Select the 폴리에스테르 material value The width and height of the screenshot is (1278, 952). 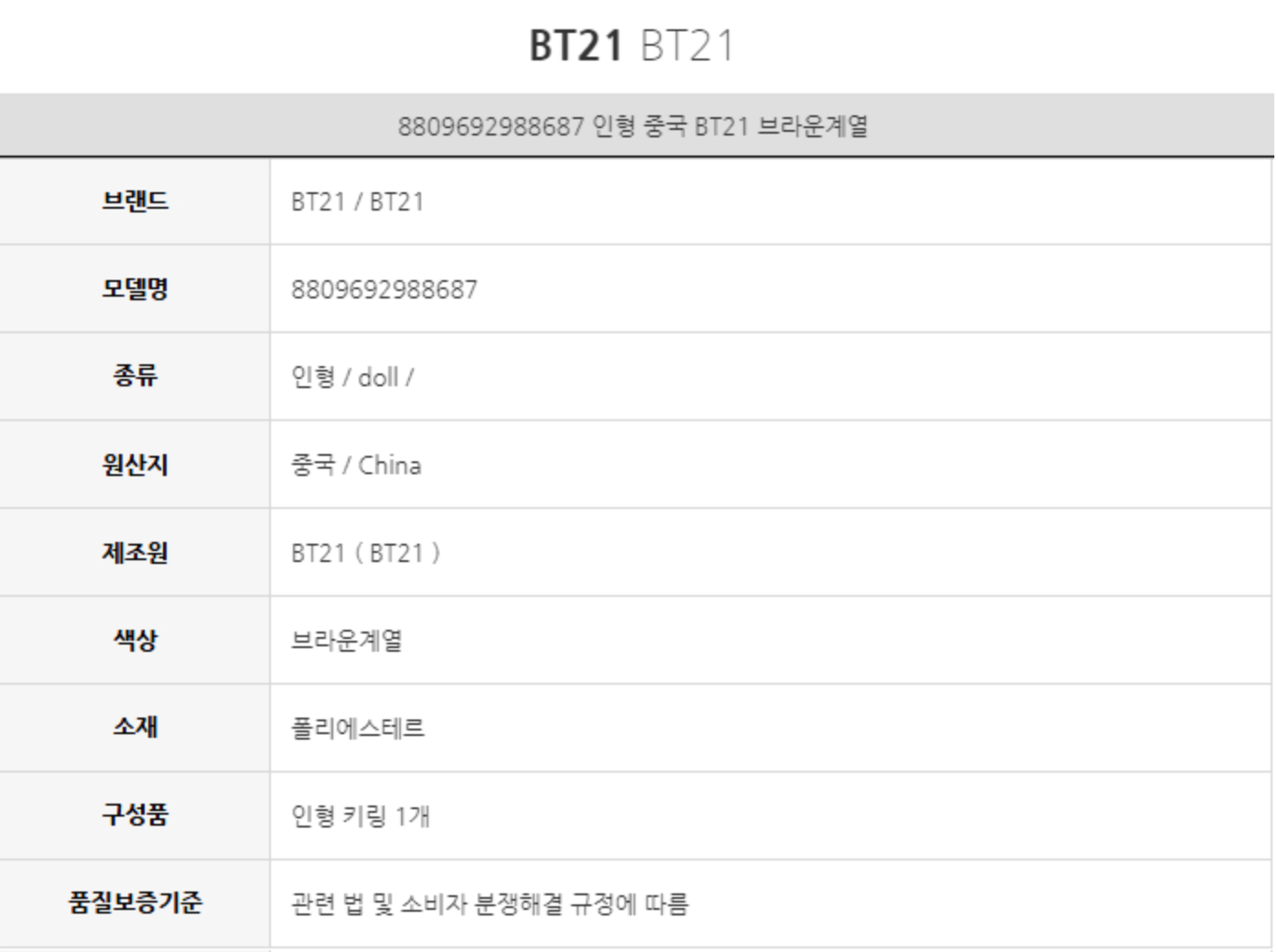point(358,729)
